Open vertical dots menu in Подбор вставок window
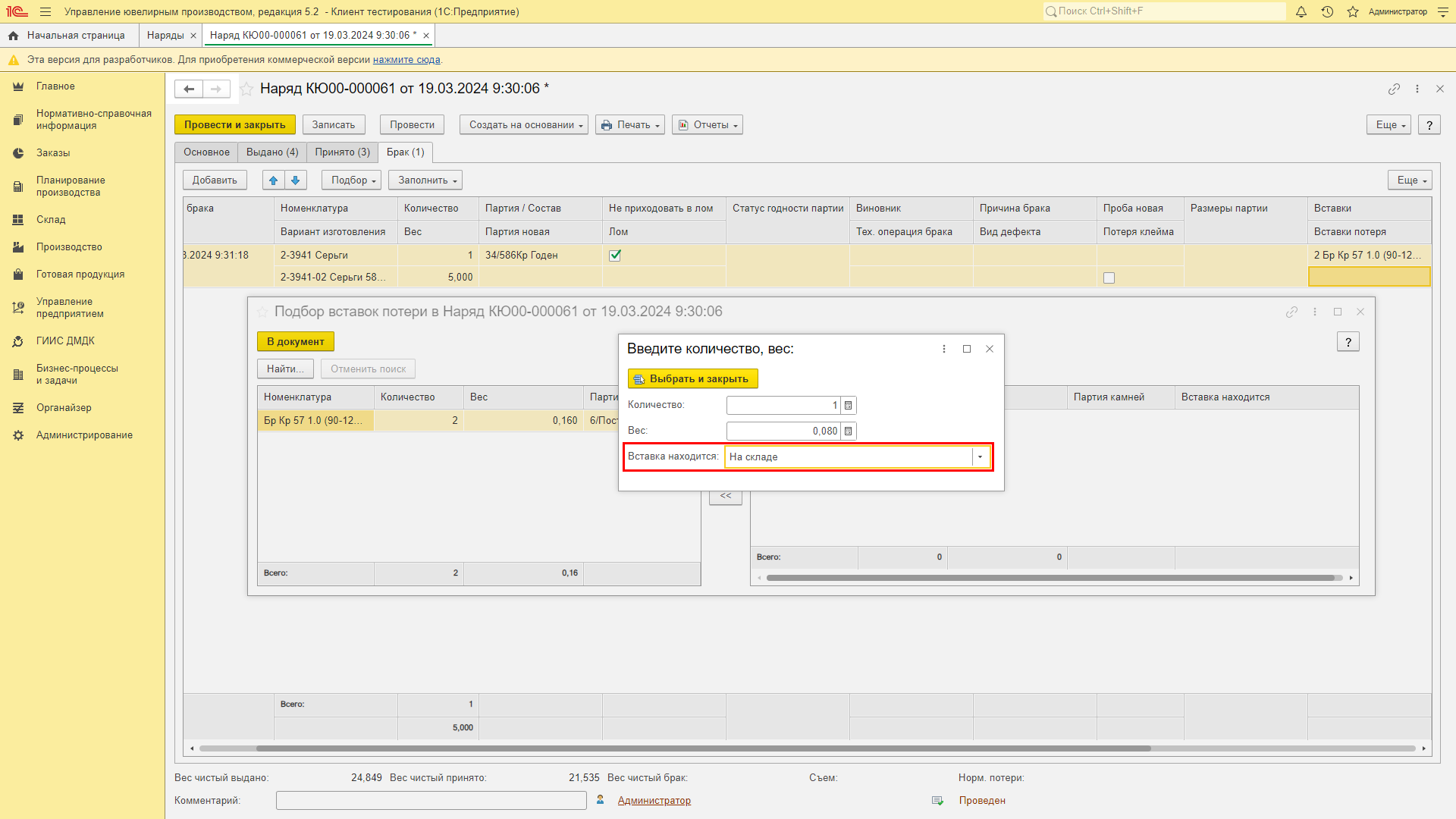 click(x=1315, y=312)
